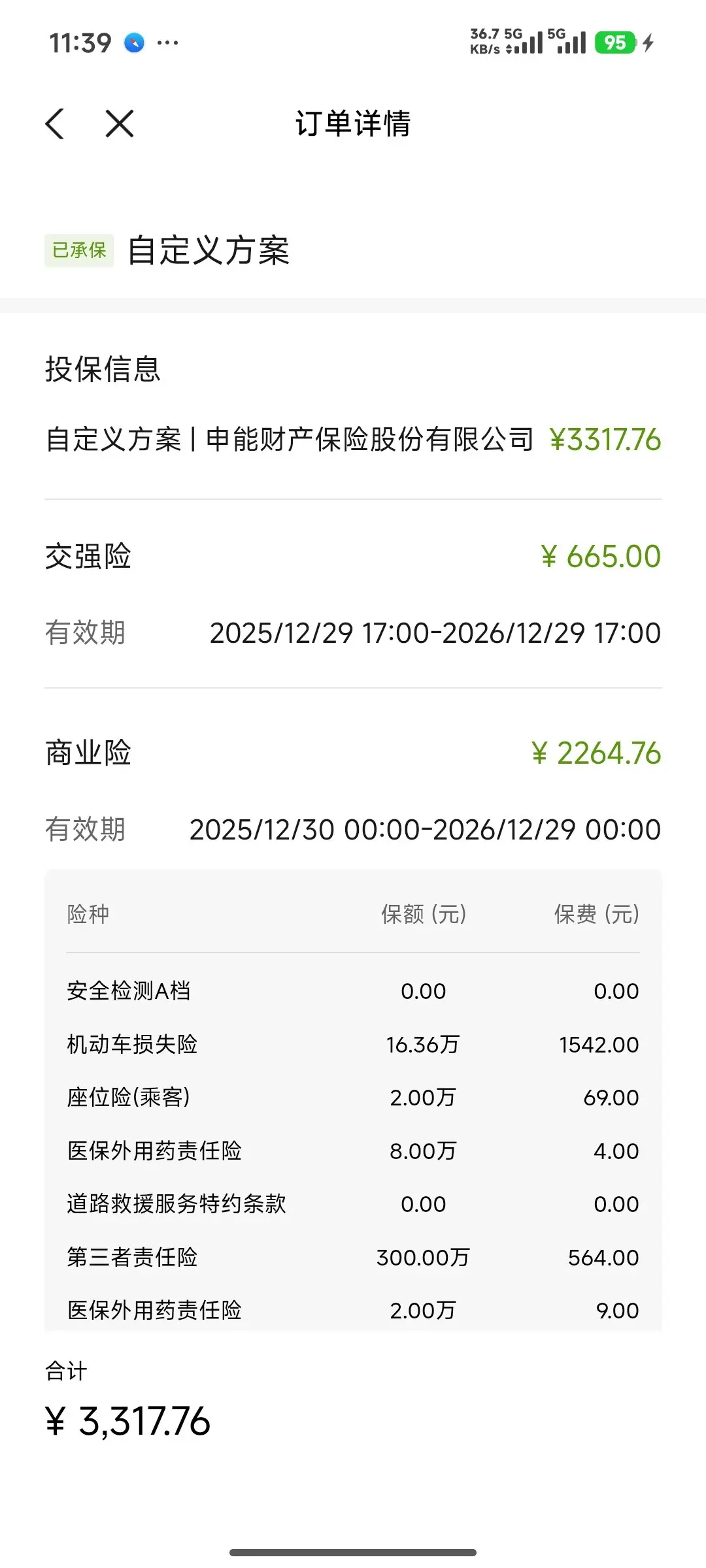Tap the battery level indicator

point(614,43)
